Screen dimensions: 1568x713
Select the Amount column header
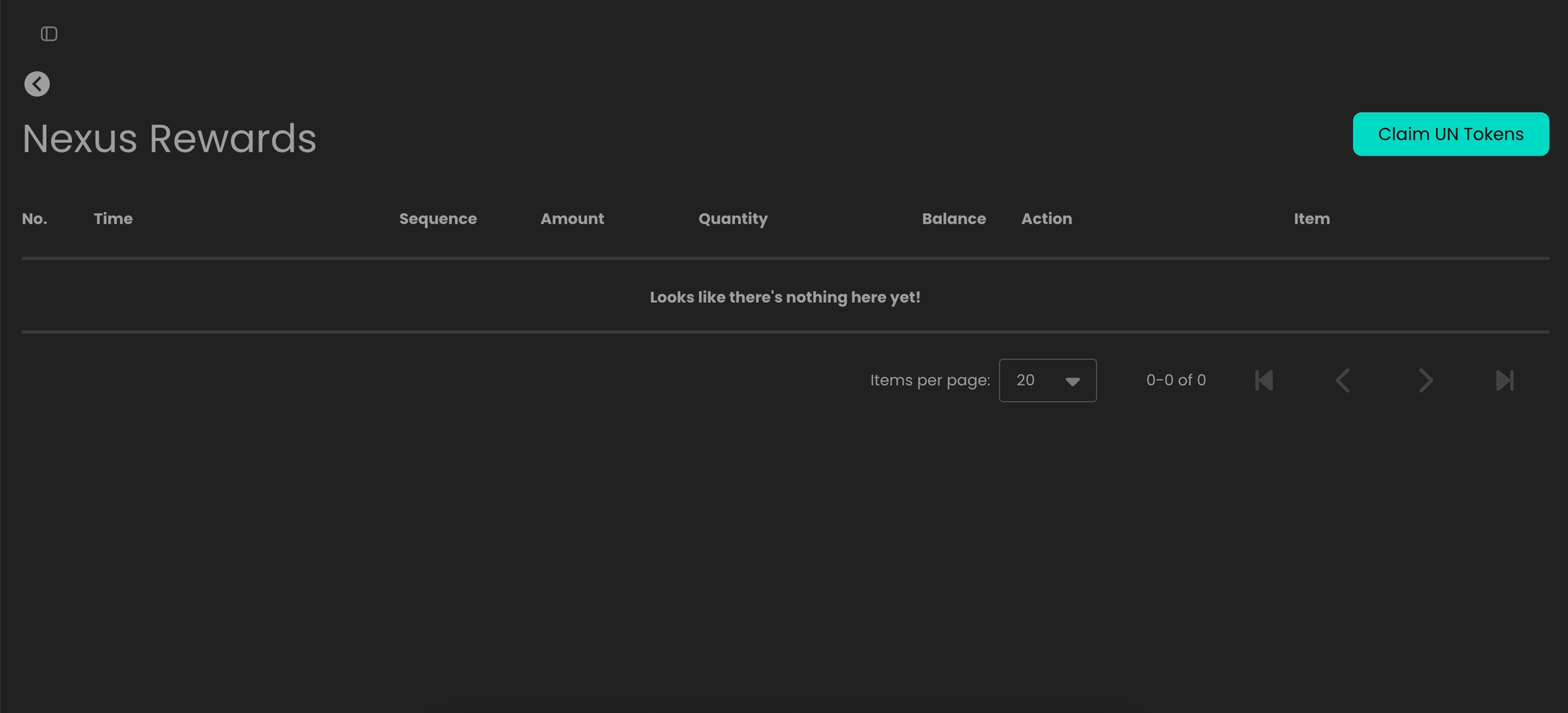tap(572, 219)
